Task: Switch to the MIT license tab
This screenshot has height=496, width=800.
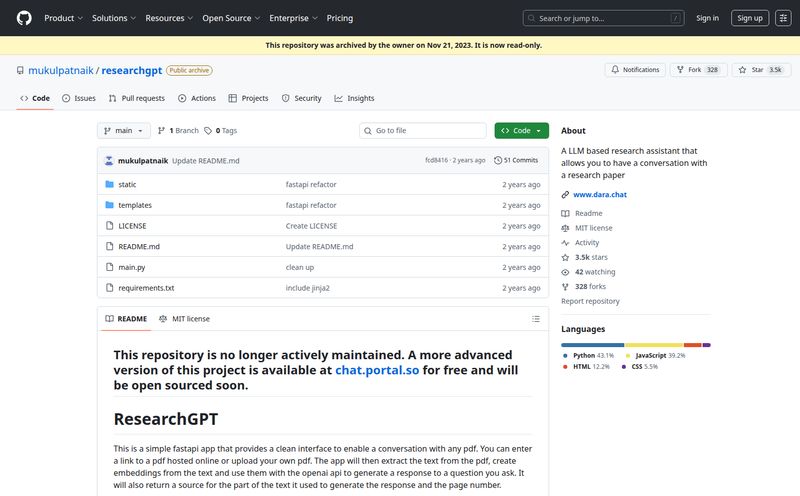Action: [184, 319]
